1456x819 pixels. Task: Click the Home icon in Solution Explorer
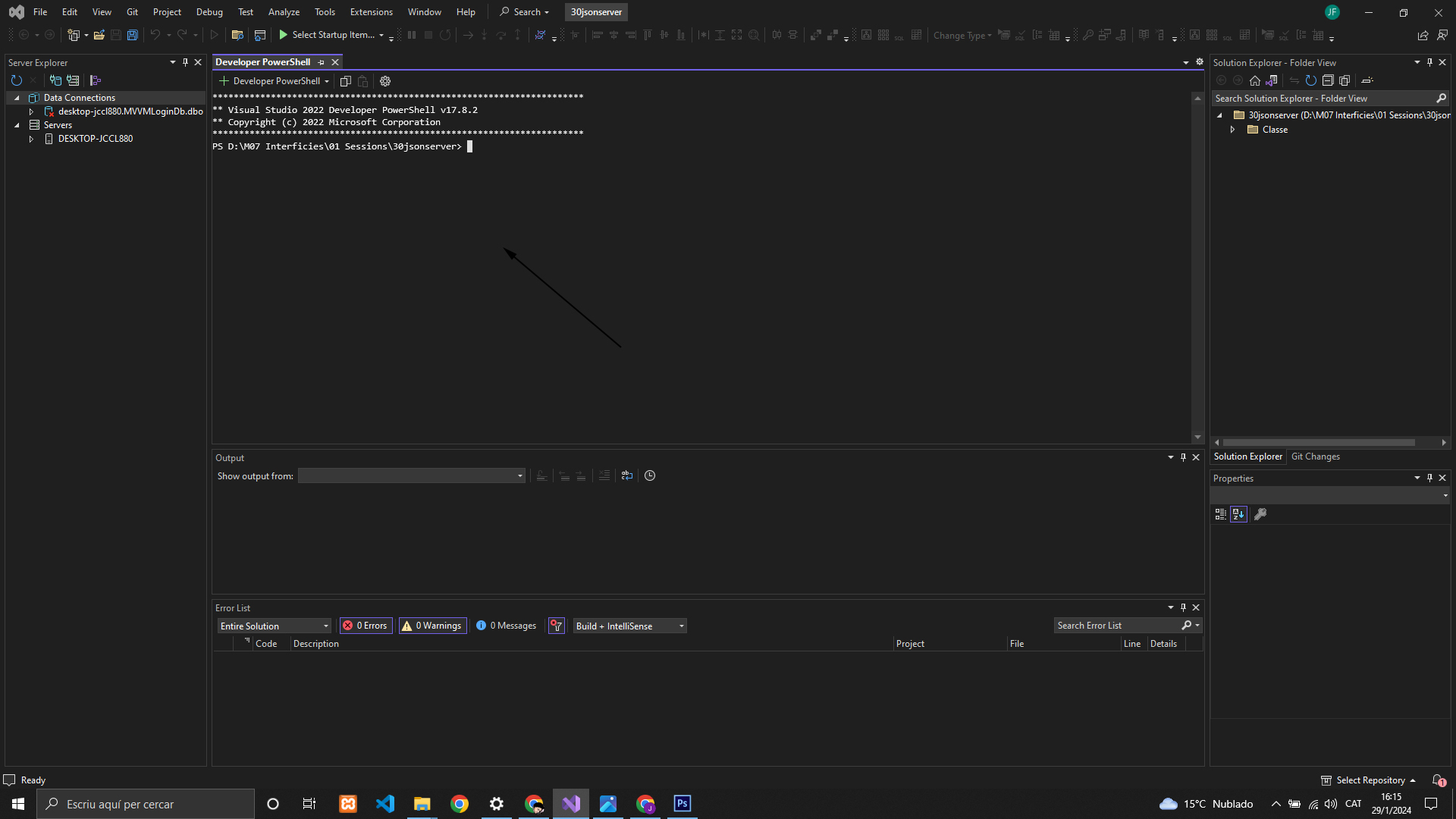pyautogui.click(x=1255, y=80)
